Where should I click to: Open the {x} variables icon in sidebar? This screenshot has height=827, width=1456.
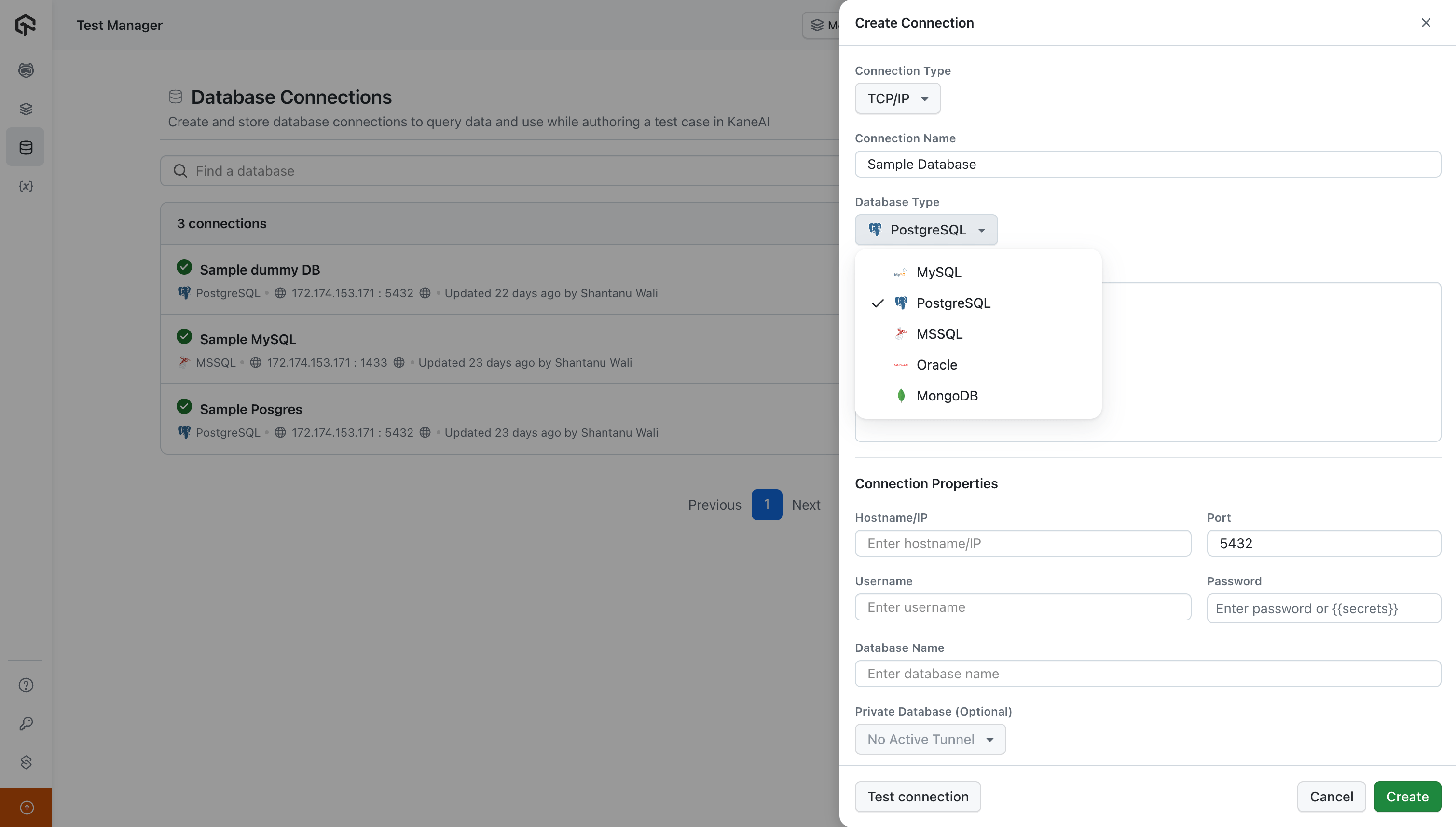pos(26,186)
